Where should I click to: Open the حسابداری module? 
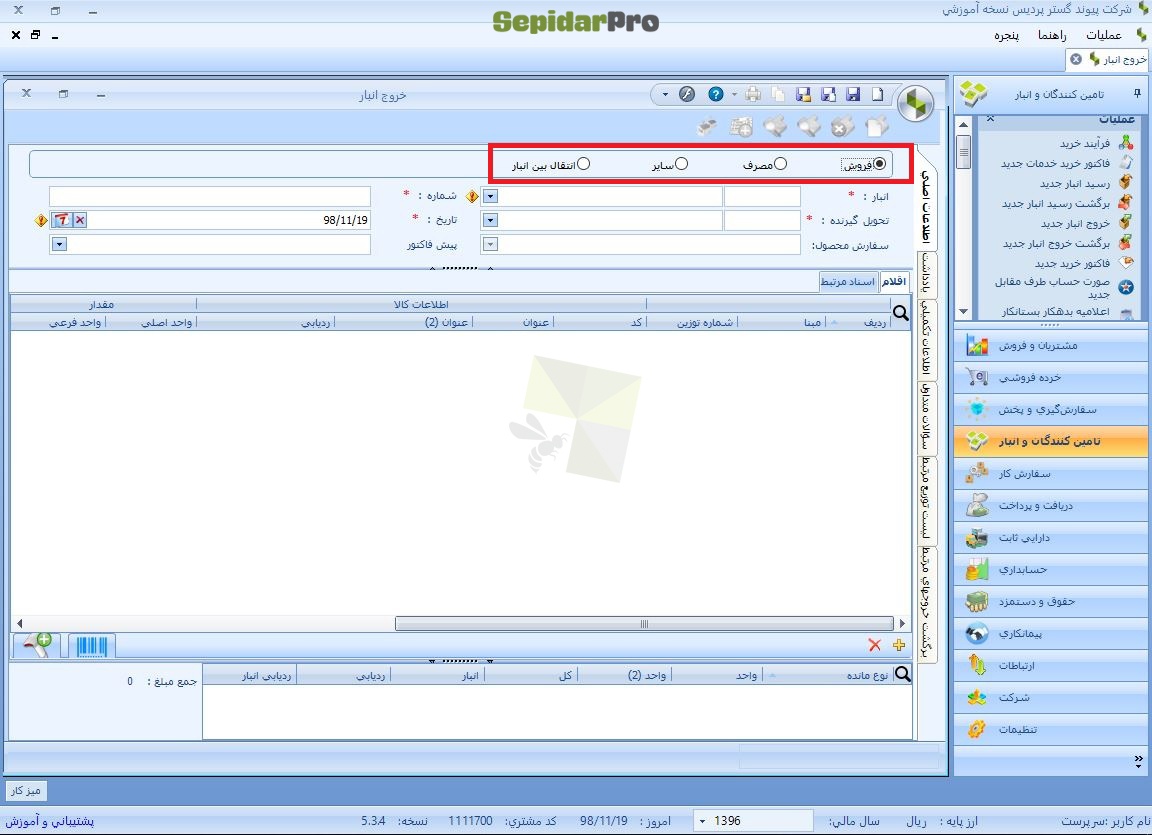point(1051,569)
